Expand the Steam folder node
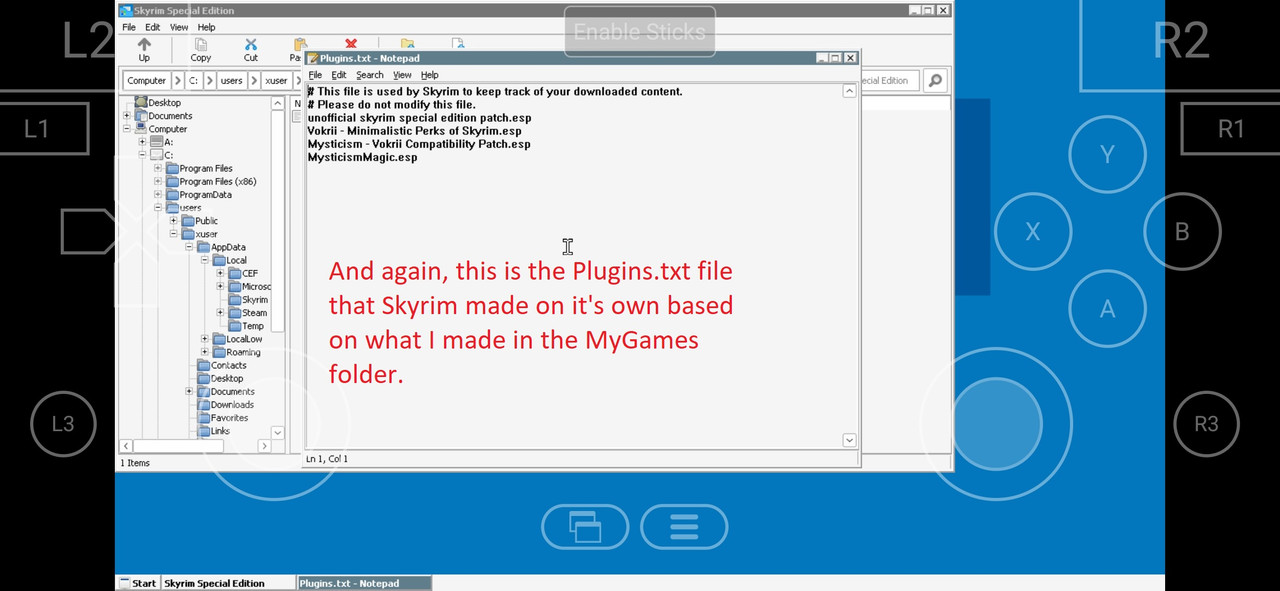 [220, 312]
